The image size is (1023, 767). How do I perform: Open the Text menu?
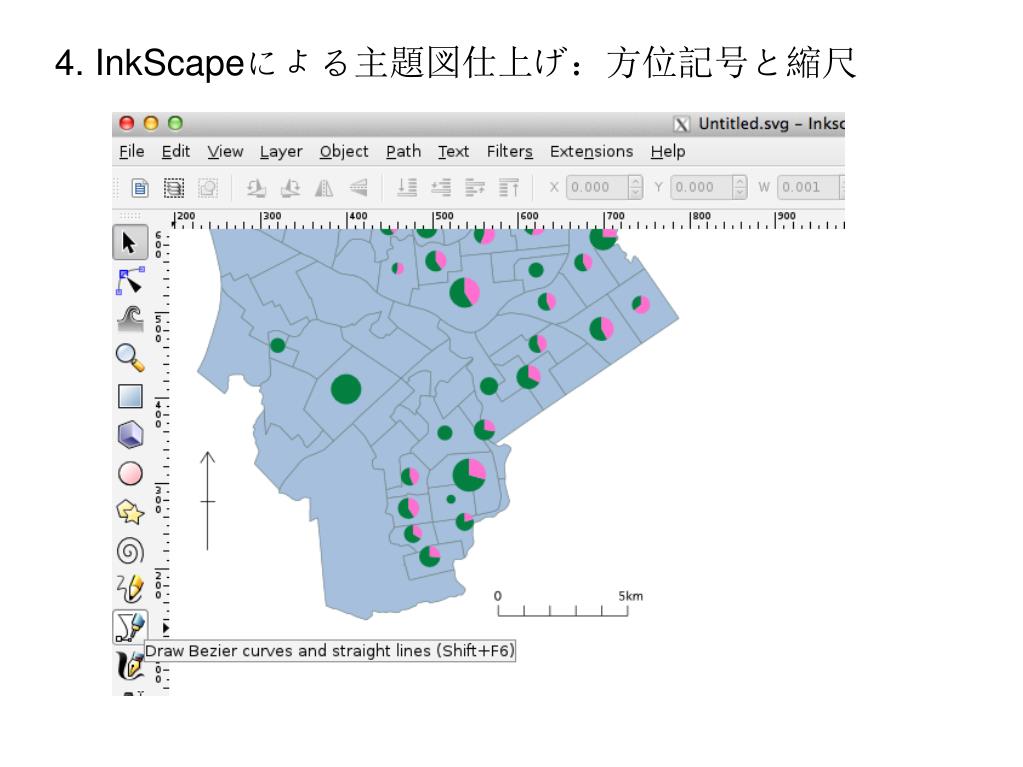point(453,151)
